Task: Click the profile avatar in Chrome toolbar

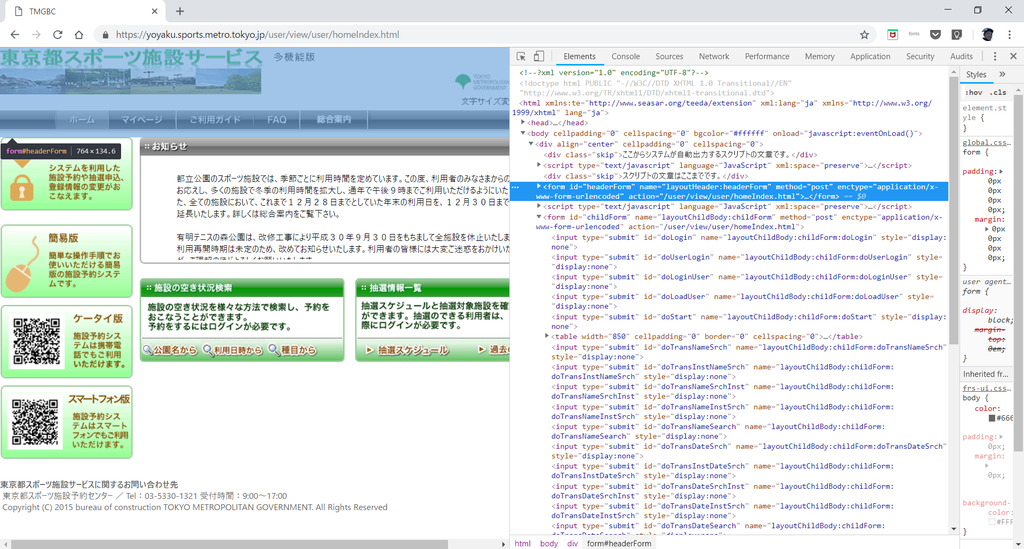Action: [x=987, y=35]
